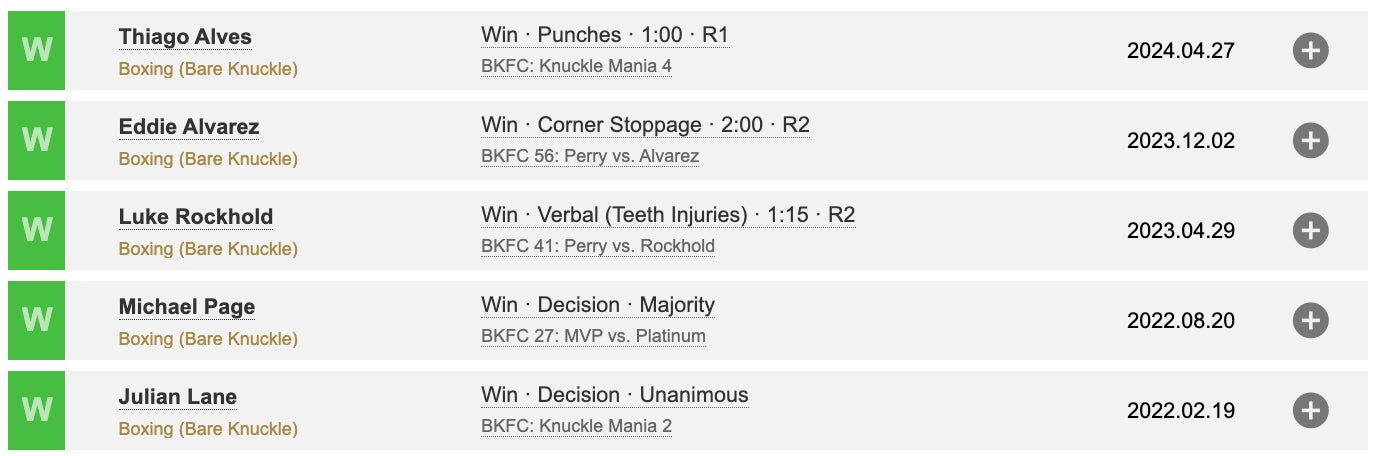Click Win · Verbal (Teeth Injuries) result text
1378x456 pixels.
pos(668,215)
